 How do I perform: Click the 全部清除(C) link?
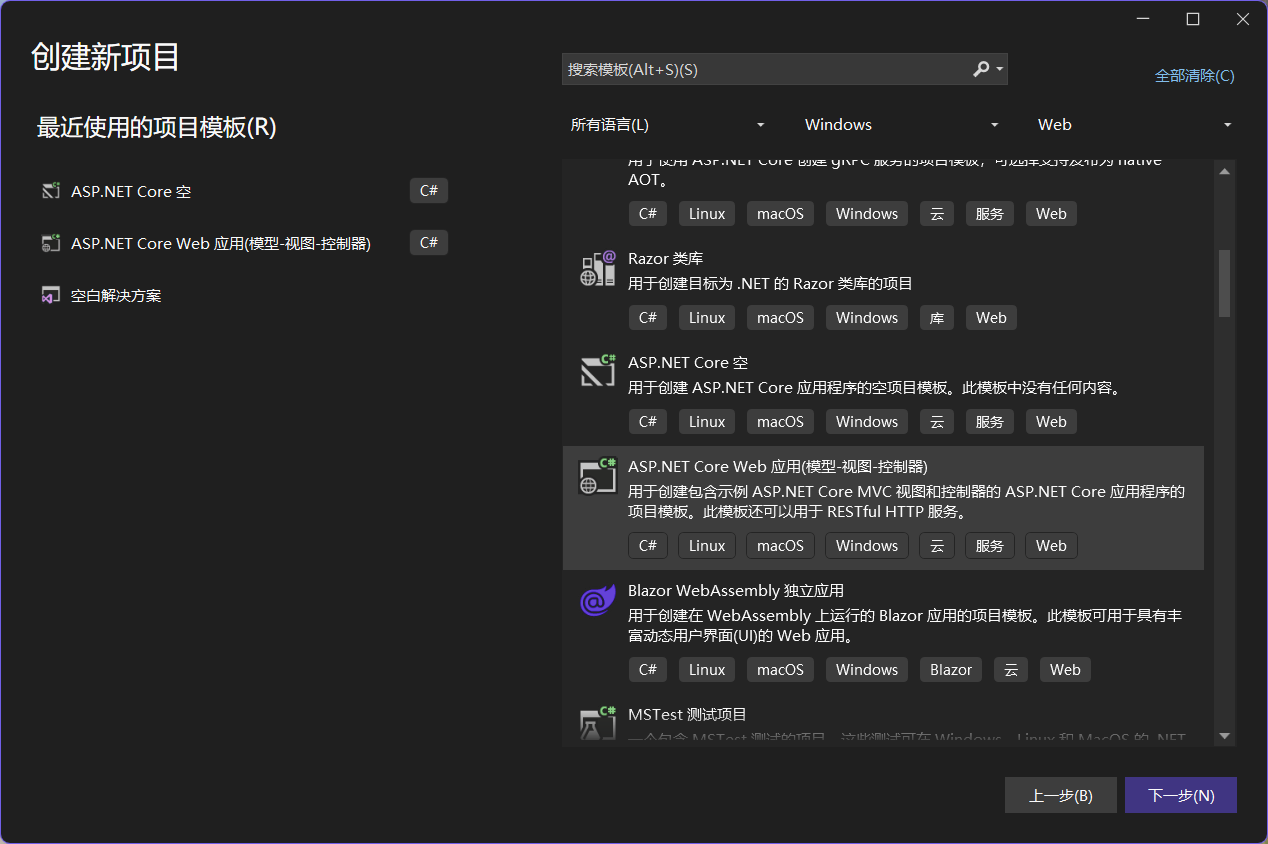tap(1195, 76)
